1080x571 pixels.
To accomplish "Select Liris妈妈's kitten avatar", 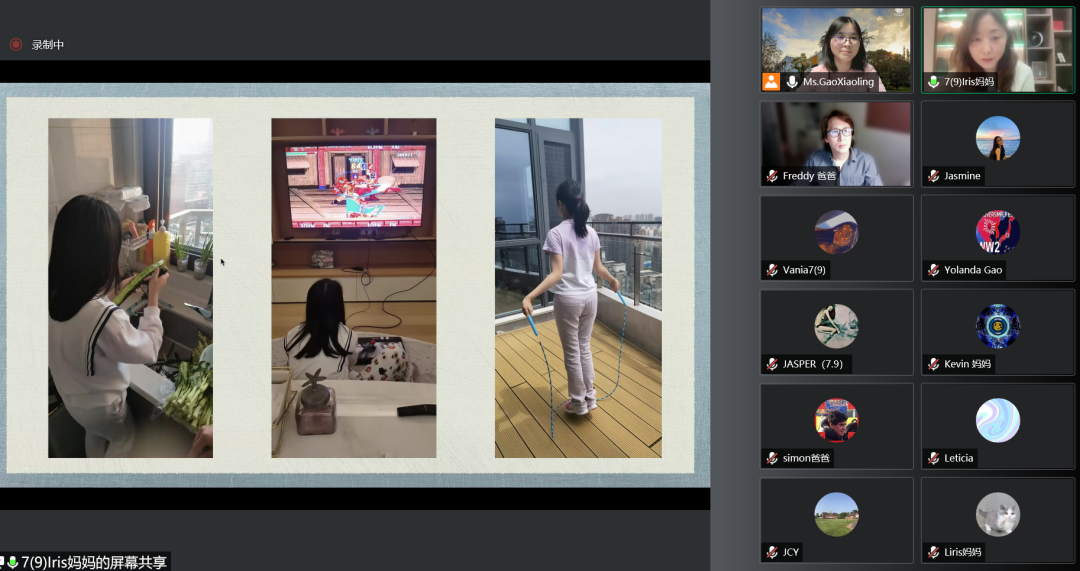I will [x=997, y=515].
